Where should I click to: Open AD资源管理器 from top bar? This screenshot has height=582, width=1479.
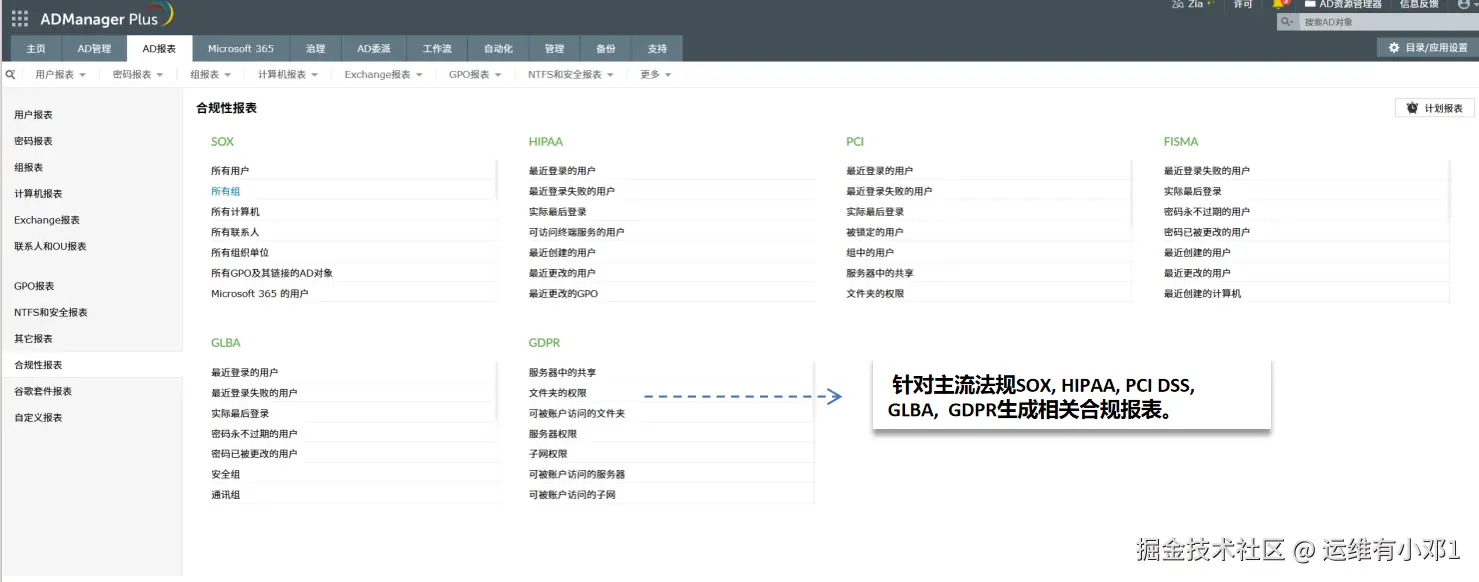(1343, 4)
